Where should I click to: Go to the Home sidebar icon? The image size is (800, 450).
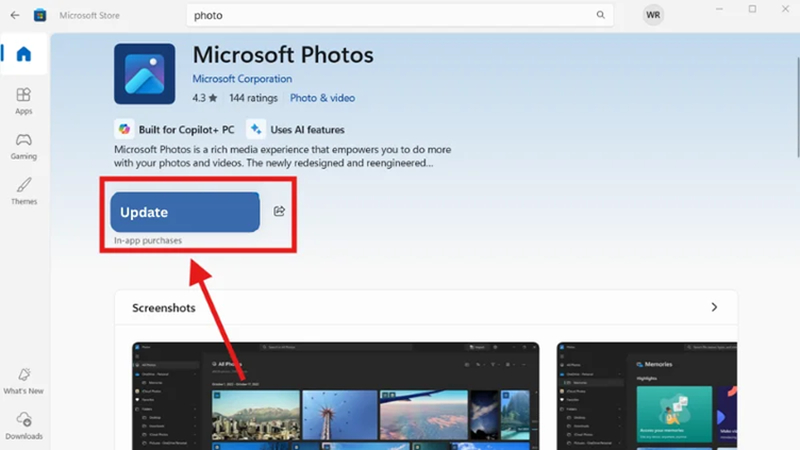(23, 54)
